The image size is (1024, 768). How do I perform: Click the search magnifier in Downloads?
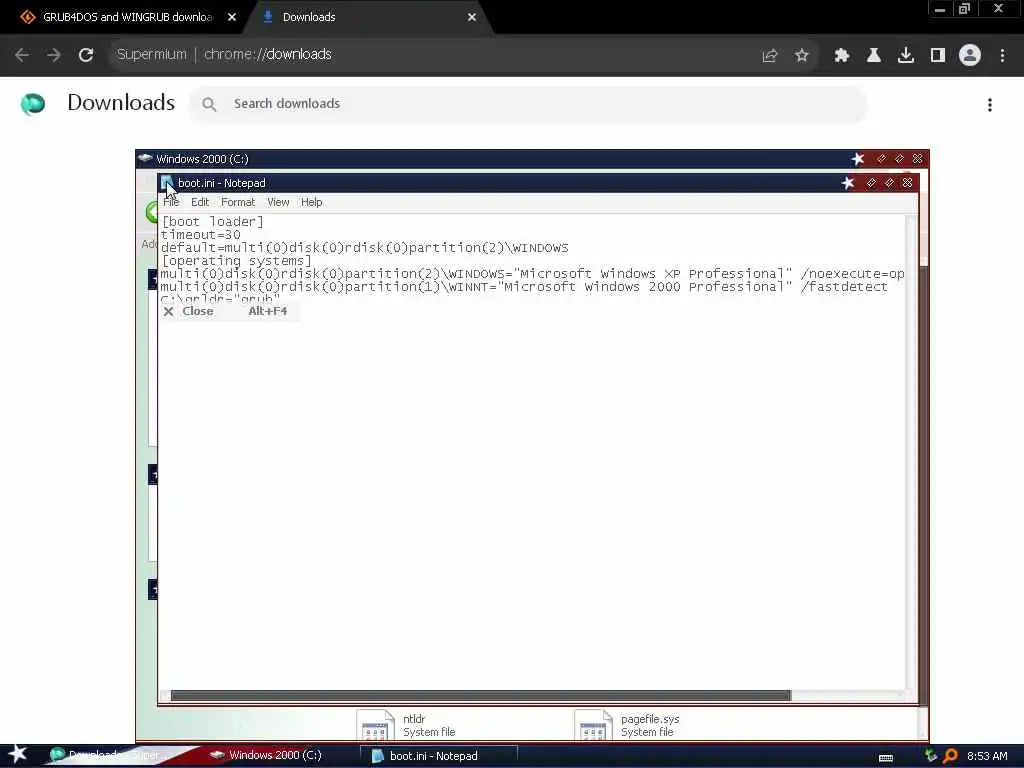[209, 104]
